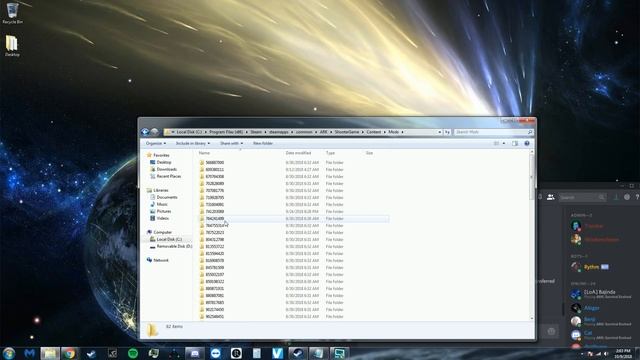
Task: Select Local Disk (C:) in navigation pane
Action: (x=166, y=239)
